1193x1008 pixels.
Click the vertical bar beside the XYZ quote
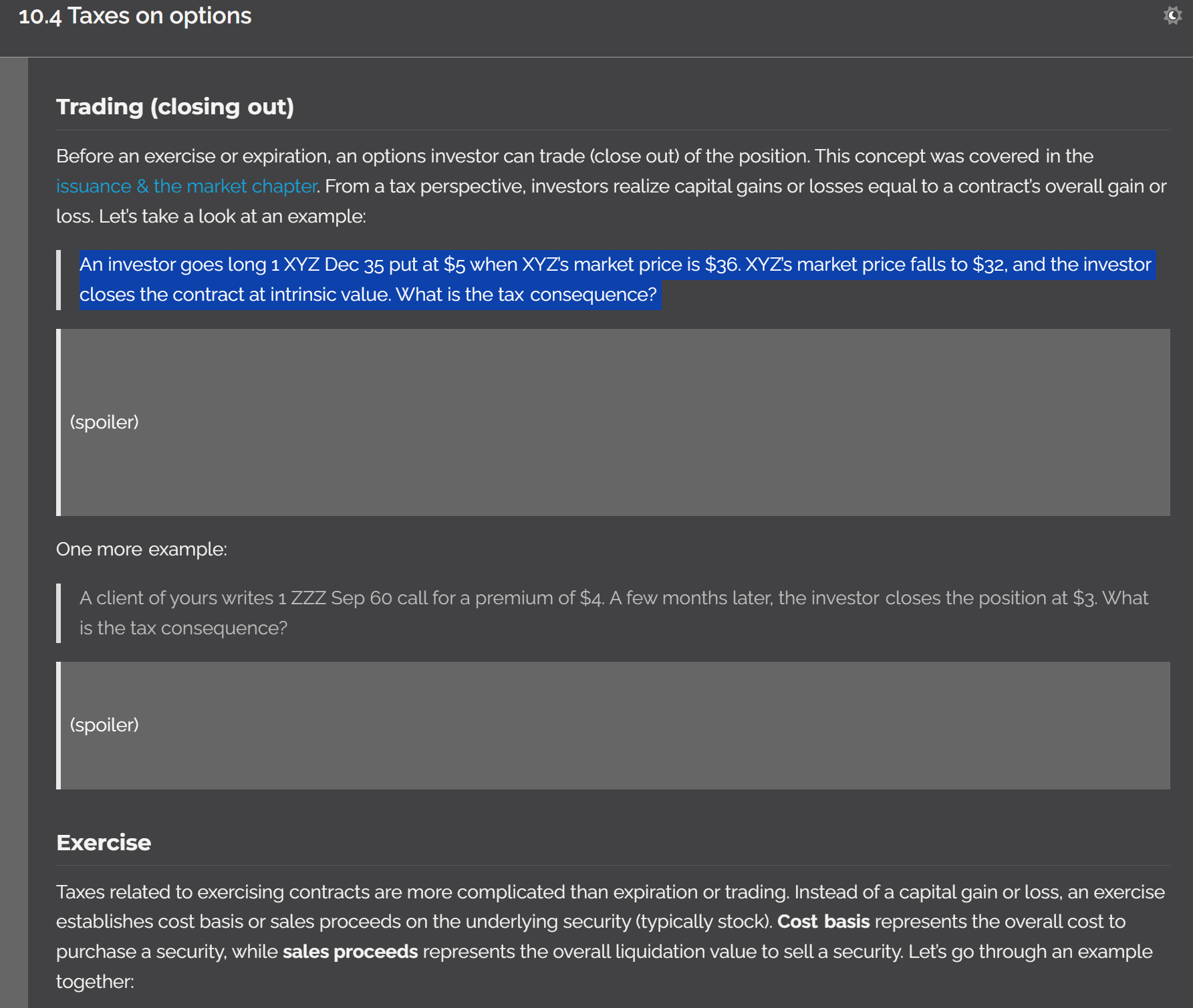coord(59,280)
